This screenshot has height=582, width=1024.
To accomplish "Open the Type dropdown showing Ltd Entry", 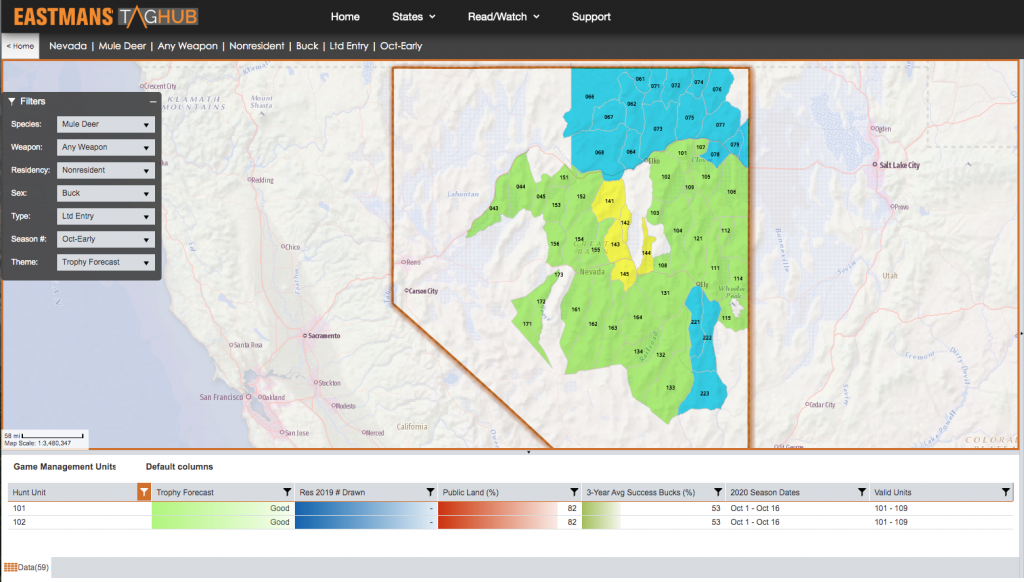I will point(105,216).
